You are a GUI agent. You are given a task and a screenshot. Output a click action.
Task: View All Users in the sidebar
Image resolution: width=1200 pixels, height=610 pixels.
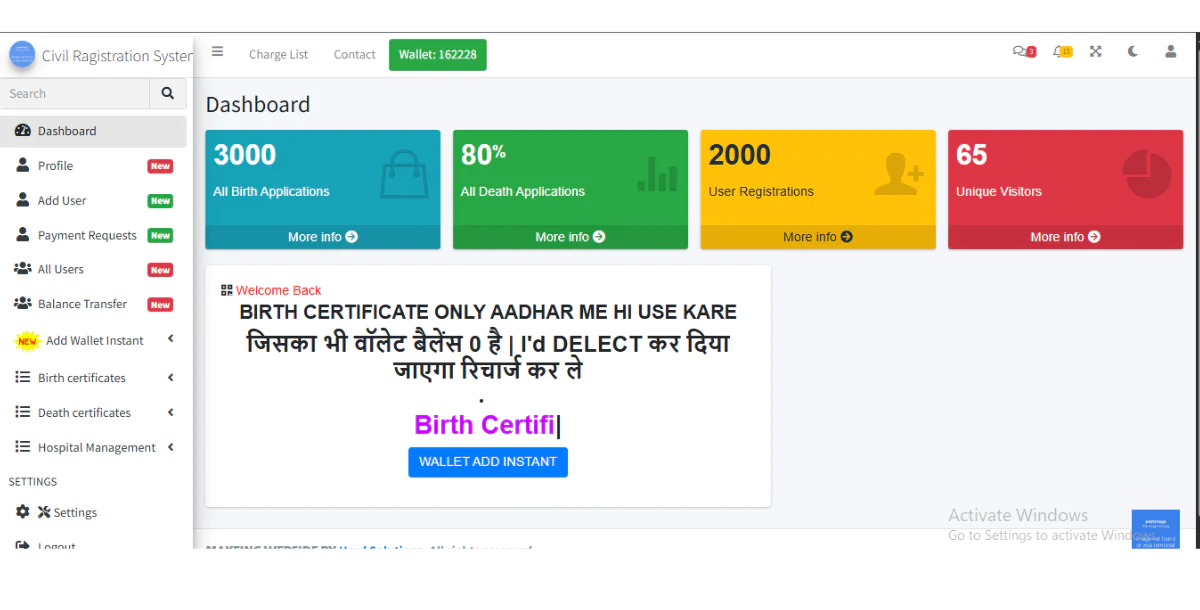coord(93,270)
